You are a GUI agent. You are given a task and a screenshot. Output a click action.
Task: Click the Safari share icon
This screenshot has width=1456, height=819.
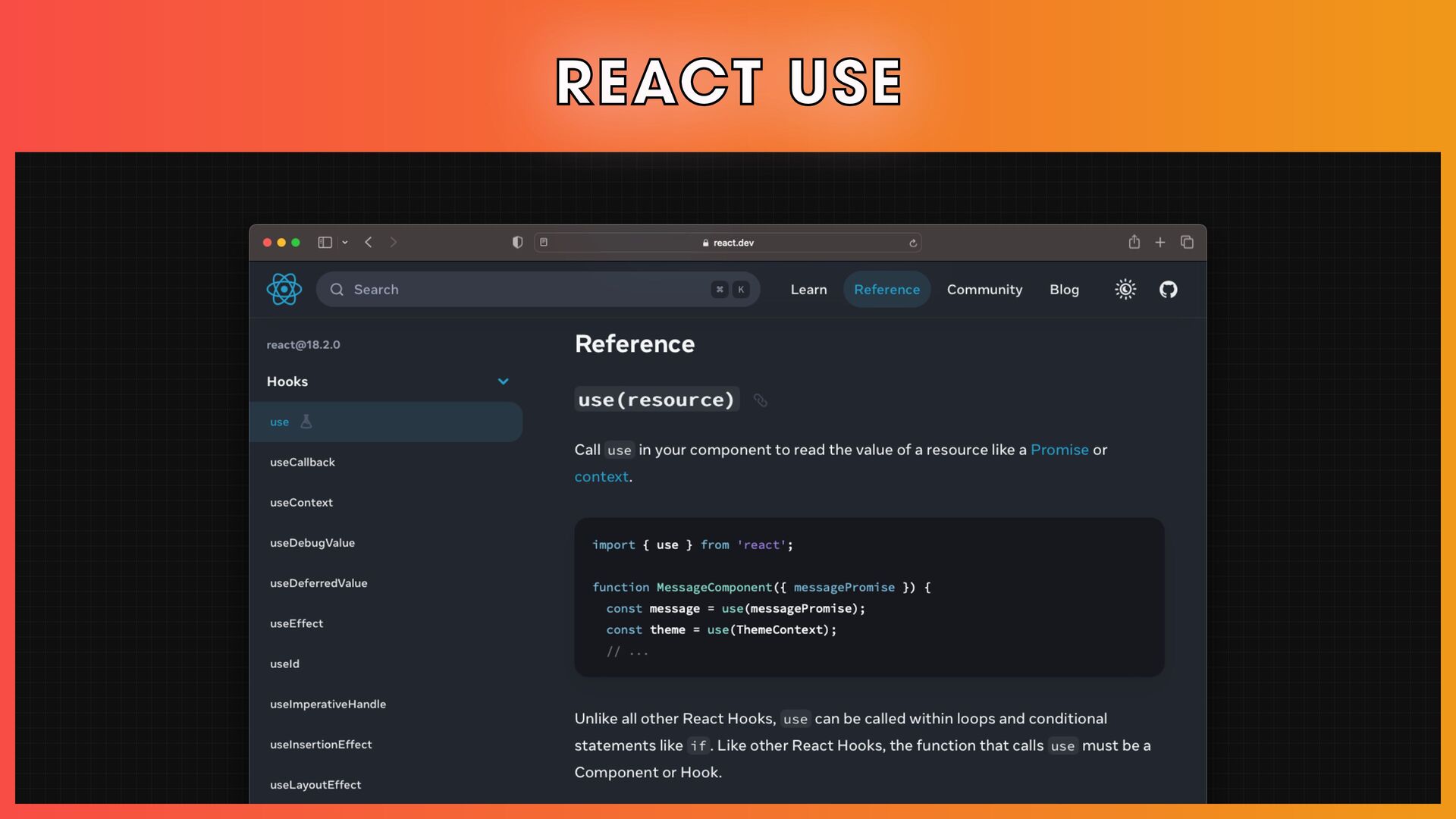1134,242
